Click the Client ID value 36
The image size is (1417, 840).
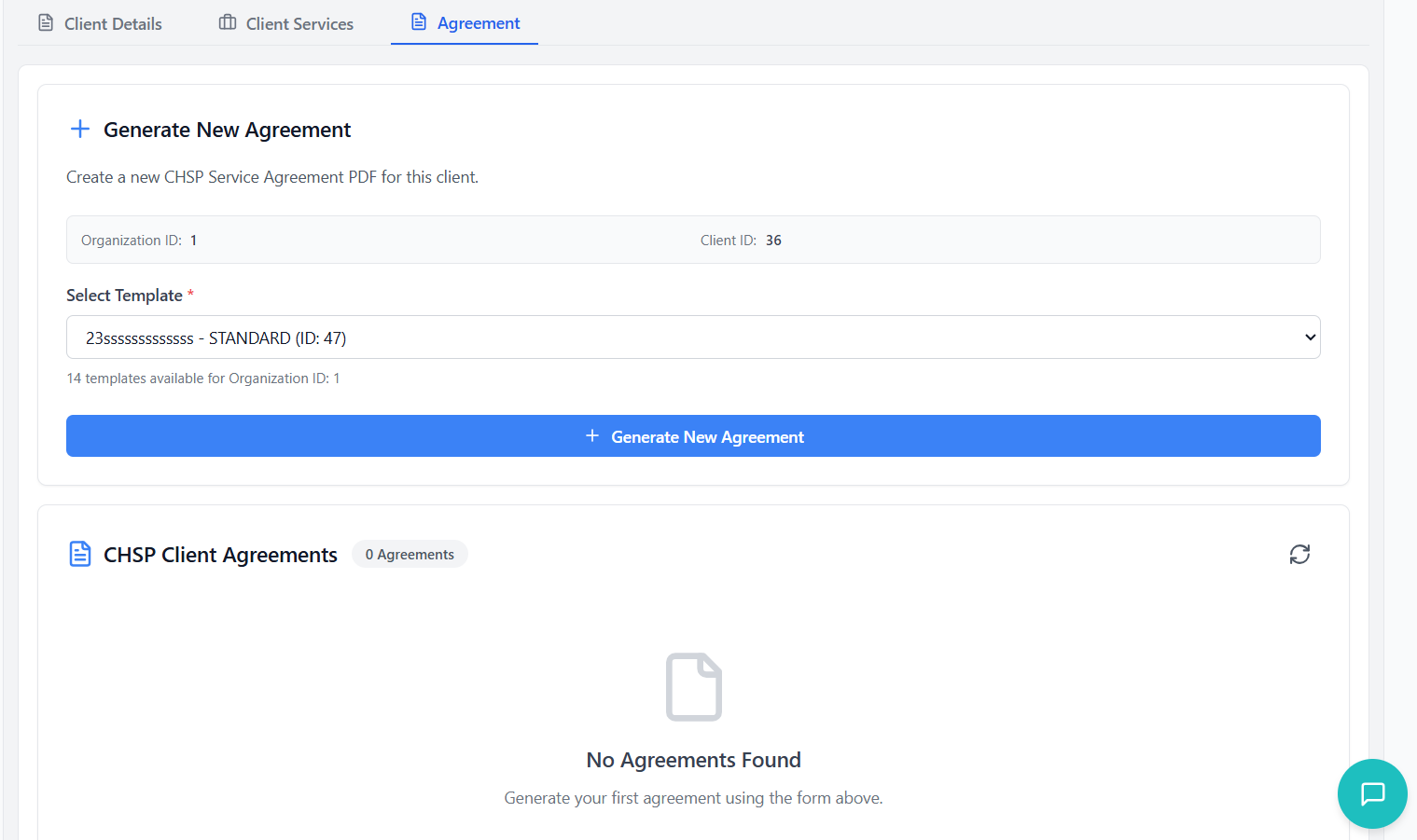pos(773,241)
